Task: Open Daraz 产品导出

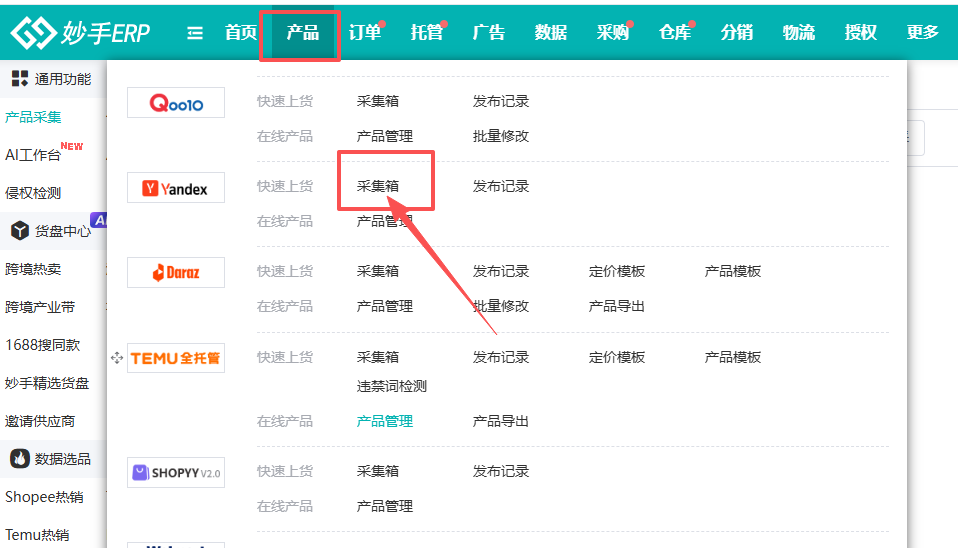Action: (617, 305)
